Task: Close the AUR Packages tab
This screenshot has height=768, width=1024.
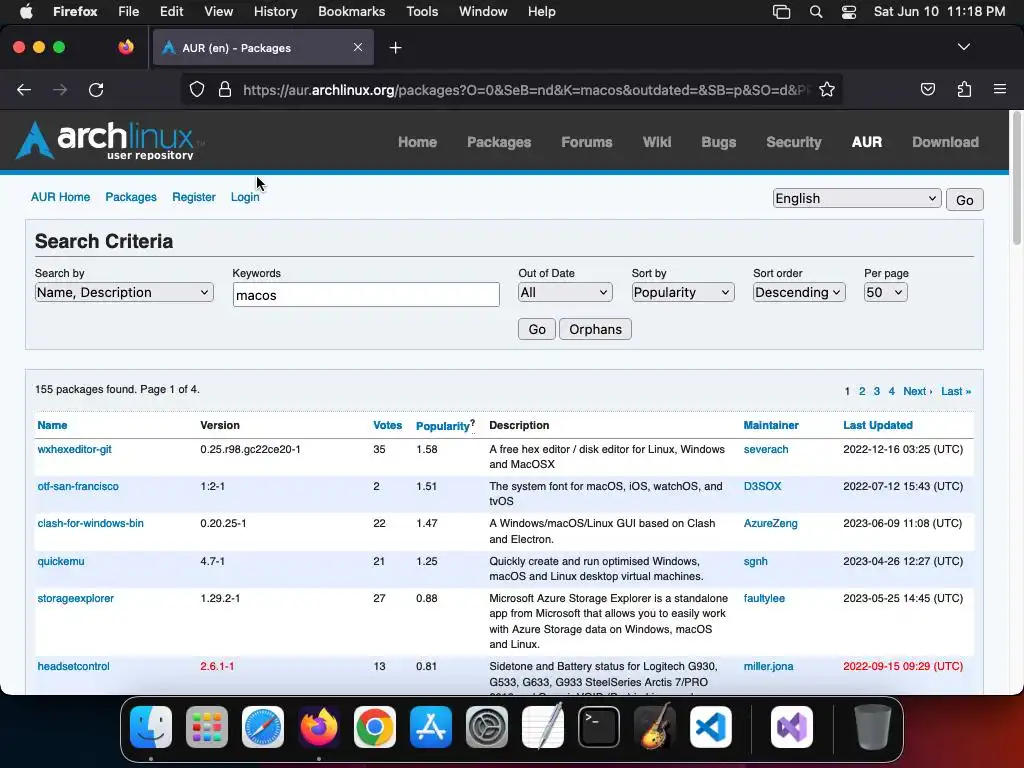Action: 358,47
